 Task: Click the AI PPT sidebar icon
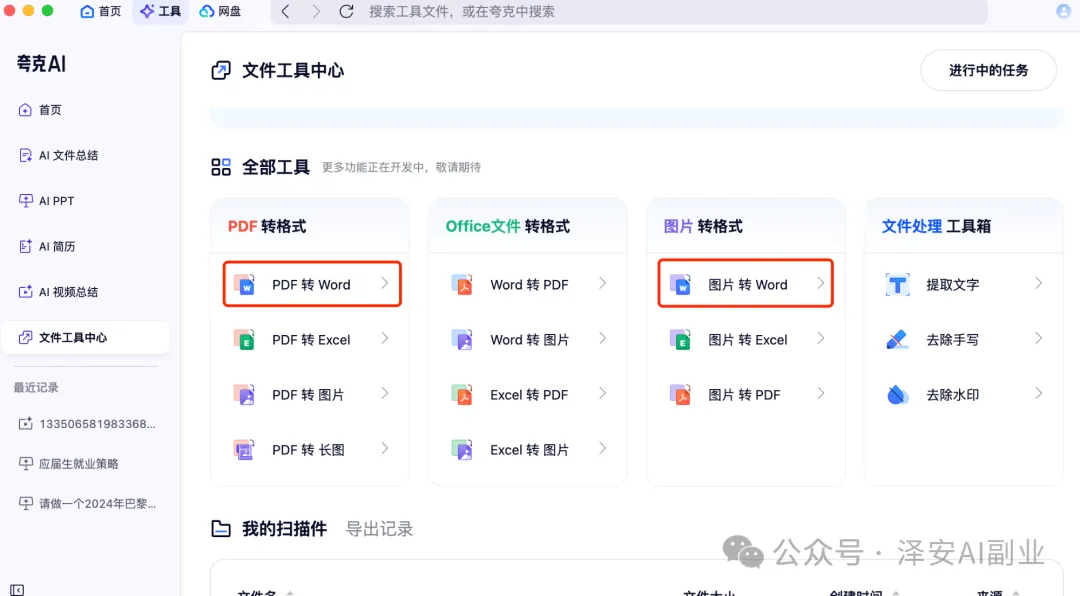pyautogui.click(x=25, y=201)
